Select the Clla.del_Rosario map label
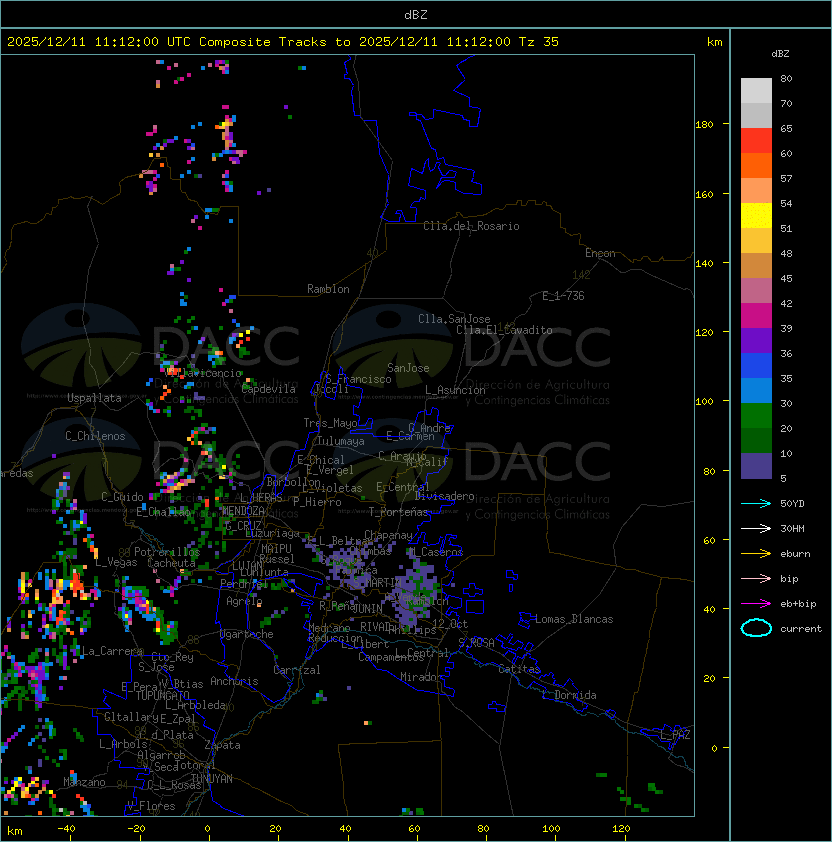The height and width of the screenshot is (842, 832). pyautogui.click(x=471, y=226)
